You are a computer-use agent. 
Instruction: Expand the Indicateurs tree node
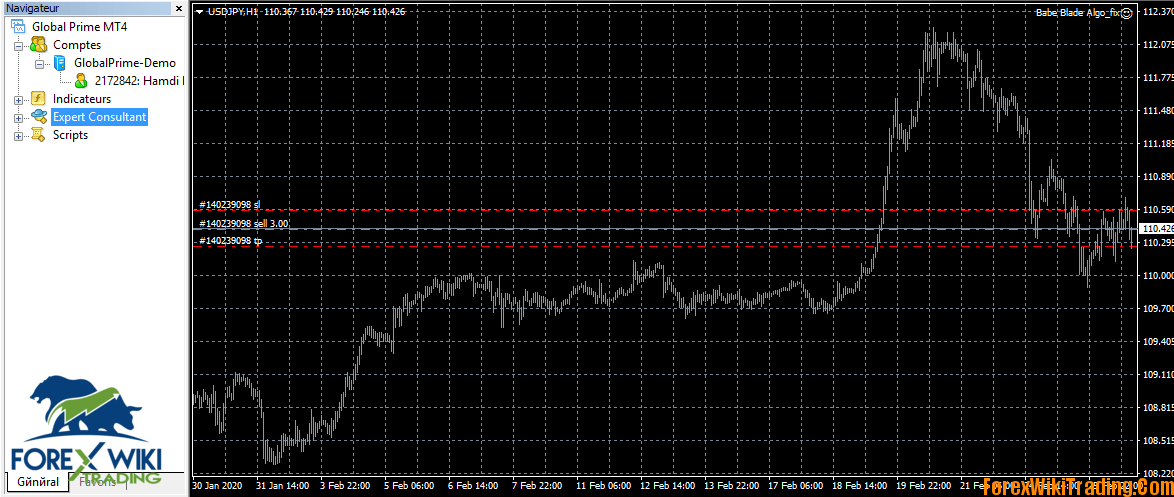pos(18,100)
